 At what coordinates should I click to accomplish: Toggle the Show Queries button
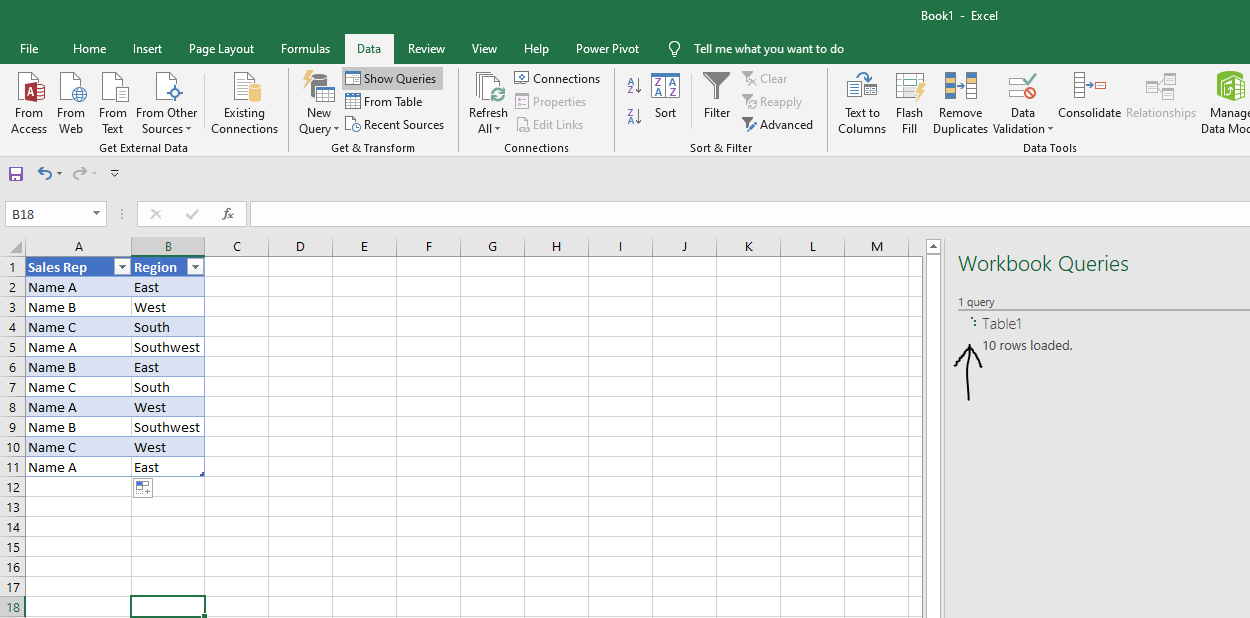(x=392, y=79)
